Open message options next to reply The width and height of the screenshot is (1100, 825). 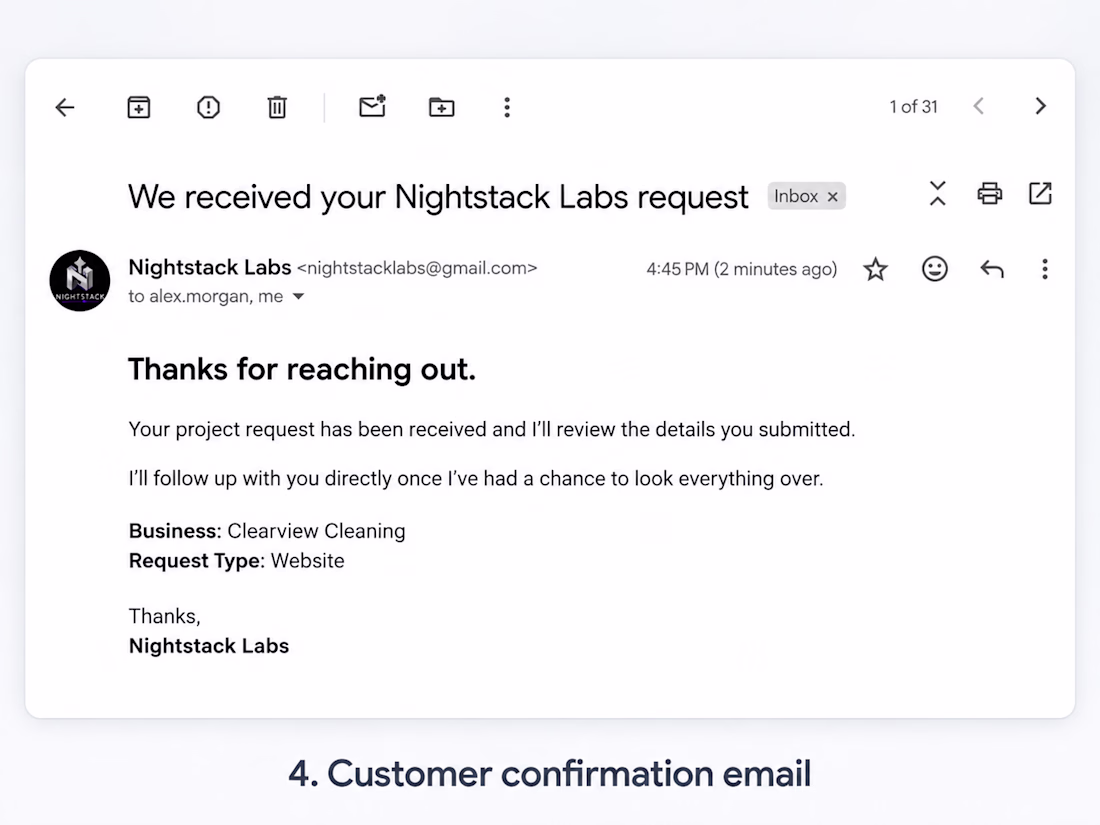click(1045, 269)
